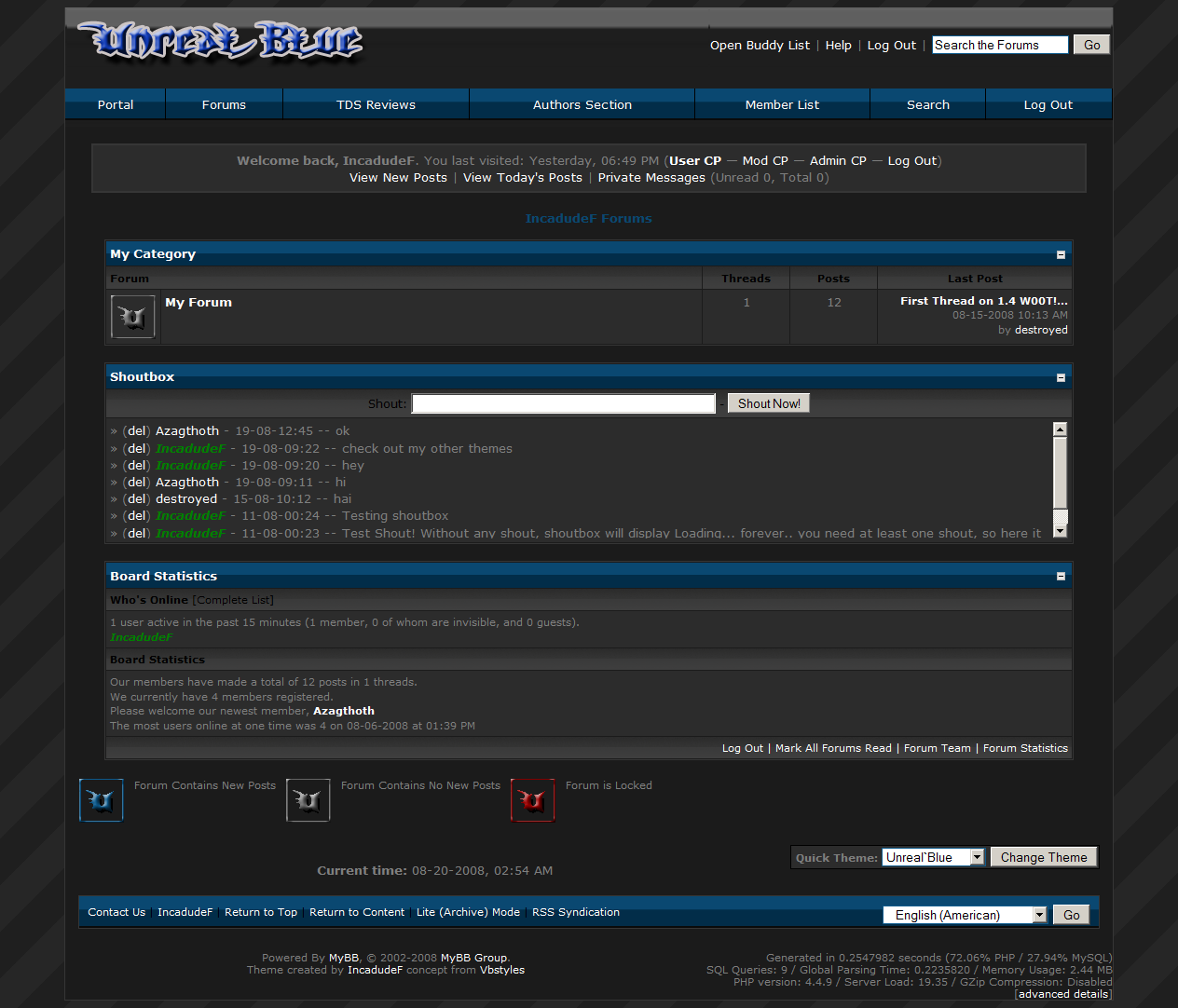This screenshot has height=1008, width=1178.
Task: Delete destroyed's 'hai' shout
Action: pyautogui.click(x=137, y=498)
